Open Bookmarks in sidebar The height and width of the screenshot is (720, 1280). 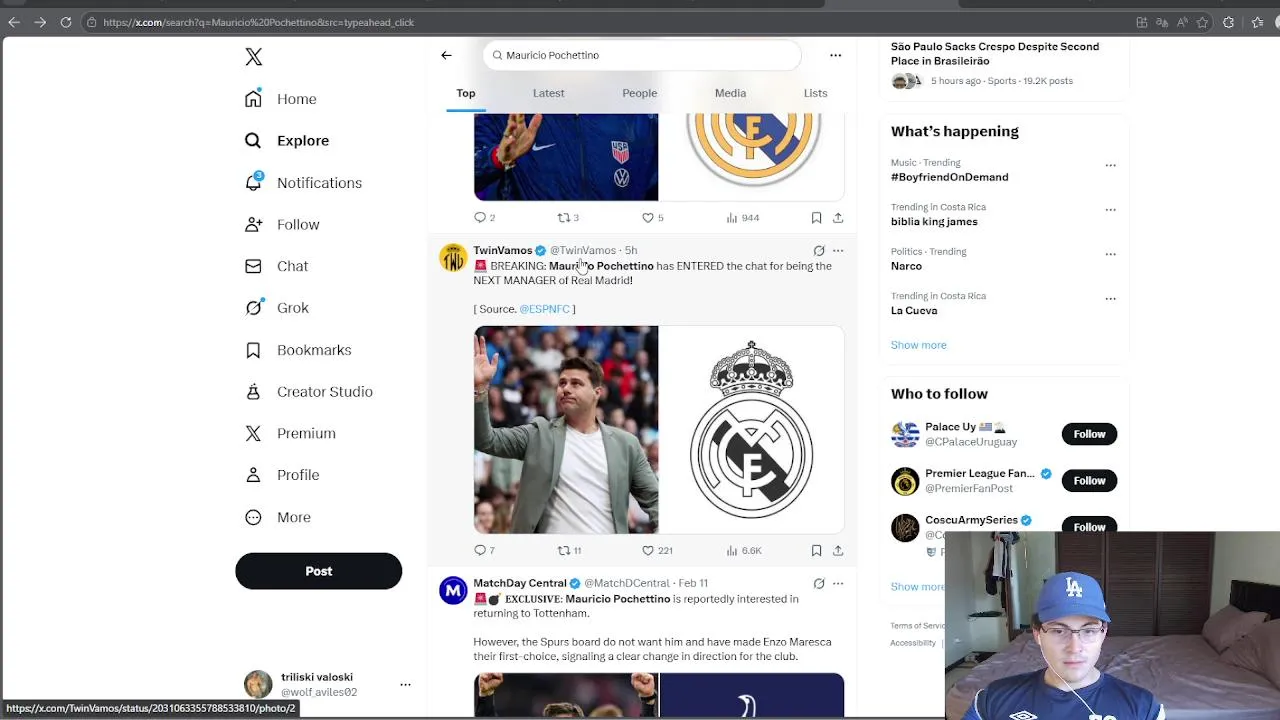pos(298,350)
